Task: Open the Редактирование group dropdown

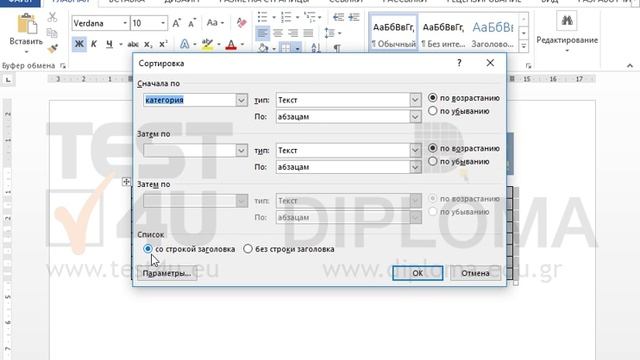Action: pyautogui.click(x=567, y=51)
